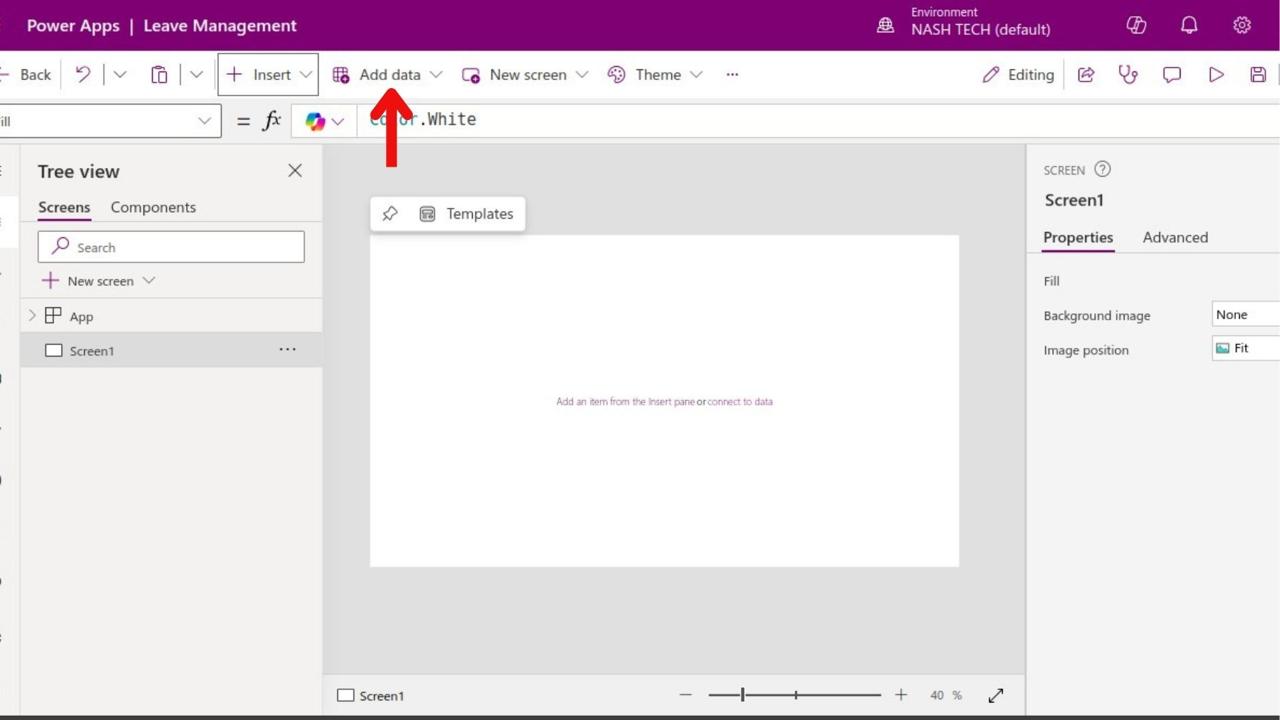
Task: Open the Share app icon
Action: point(1086,75)
